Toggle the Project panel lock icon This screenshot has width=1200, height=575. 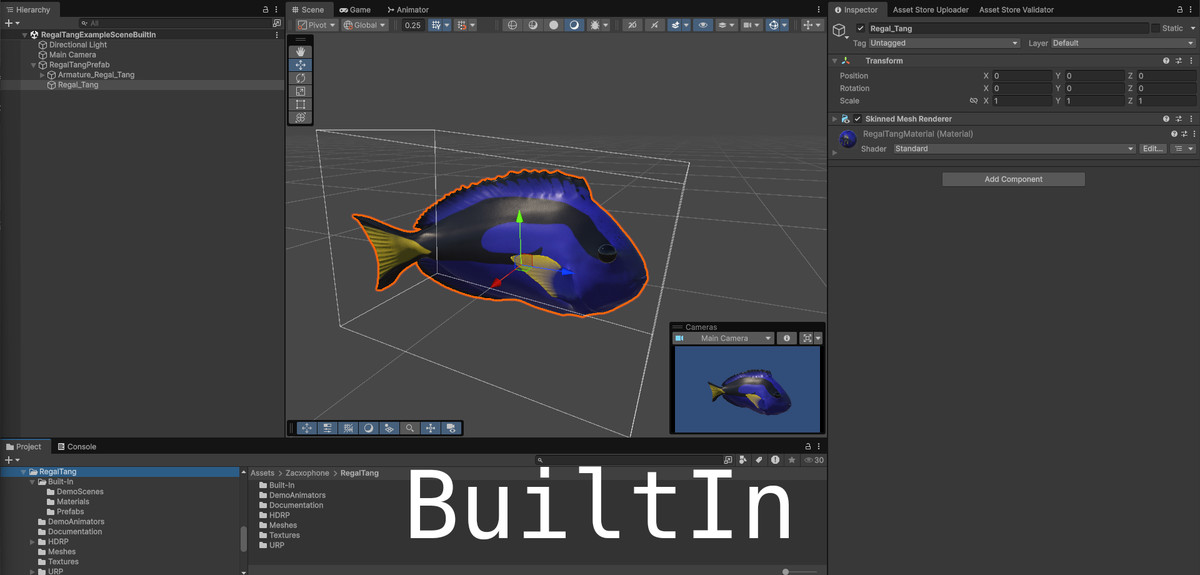(x=808, y=447)
